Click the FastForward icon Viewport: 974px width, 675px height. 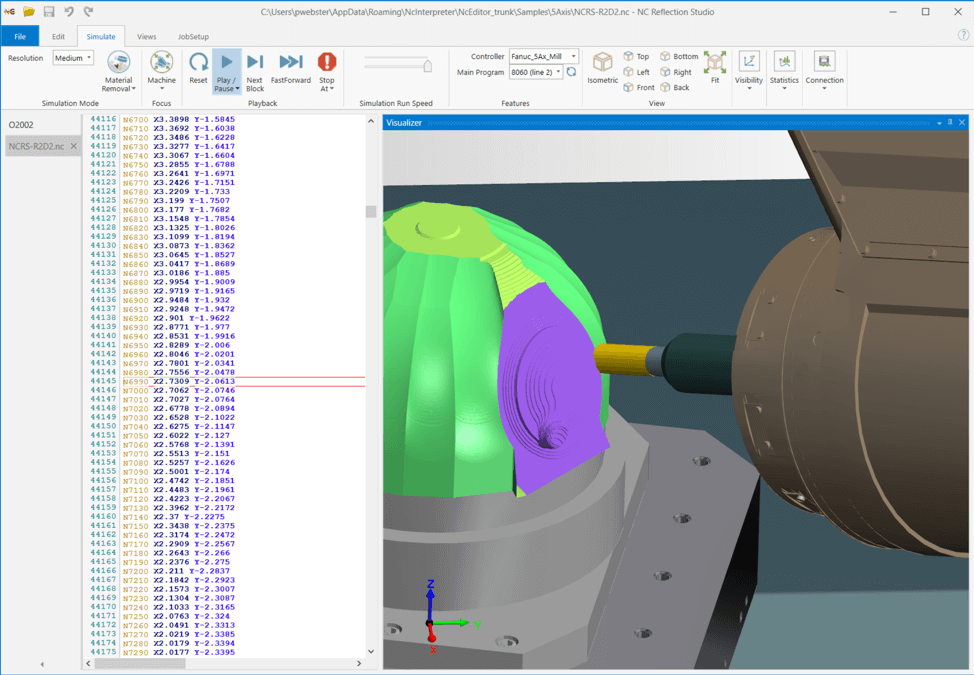tap(290, 63)
